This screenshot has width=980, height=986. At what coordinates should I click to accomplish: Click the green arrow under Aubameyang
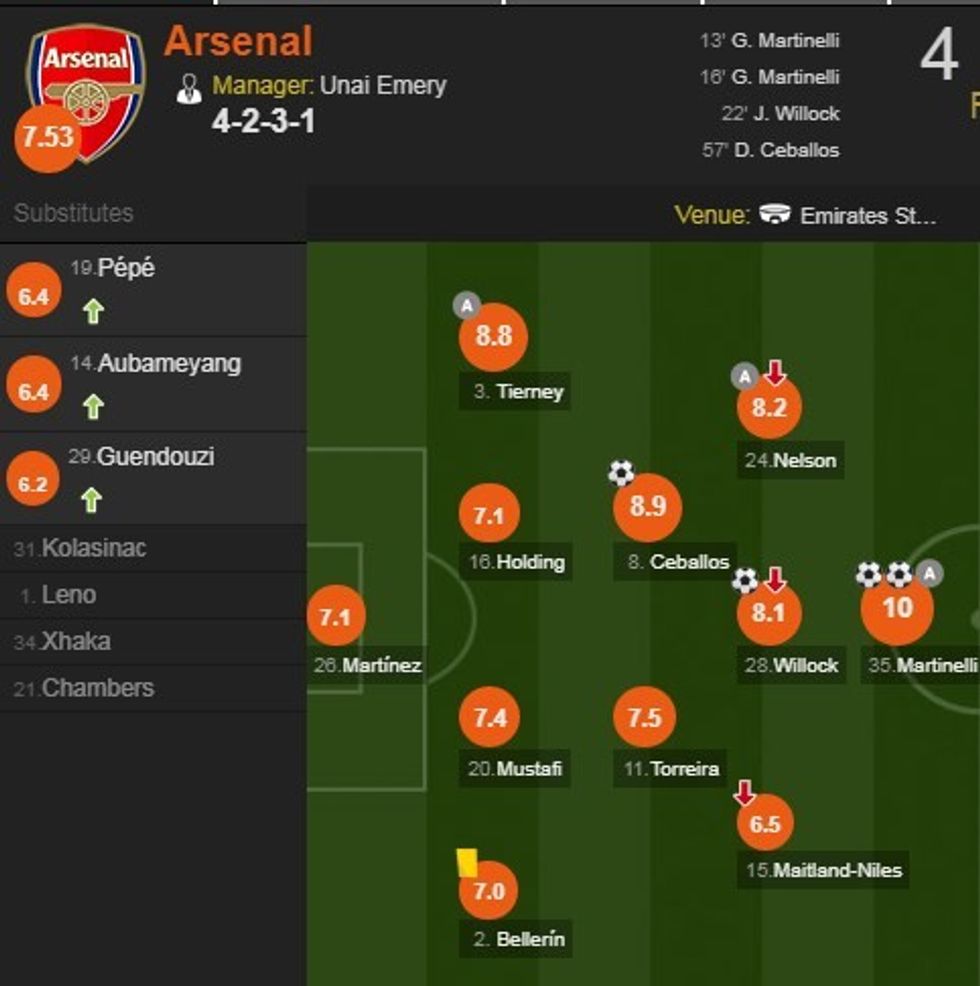pos(92,406)
